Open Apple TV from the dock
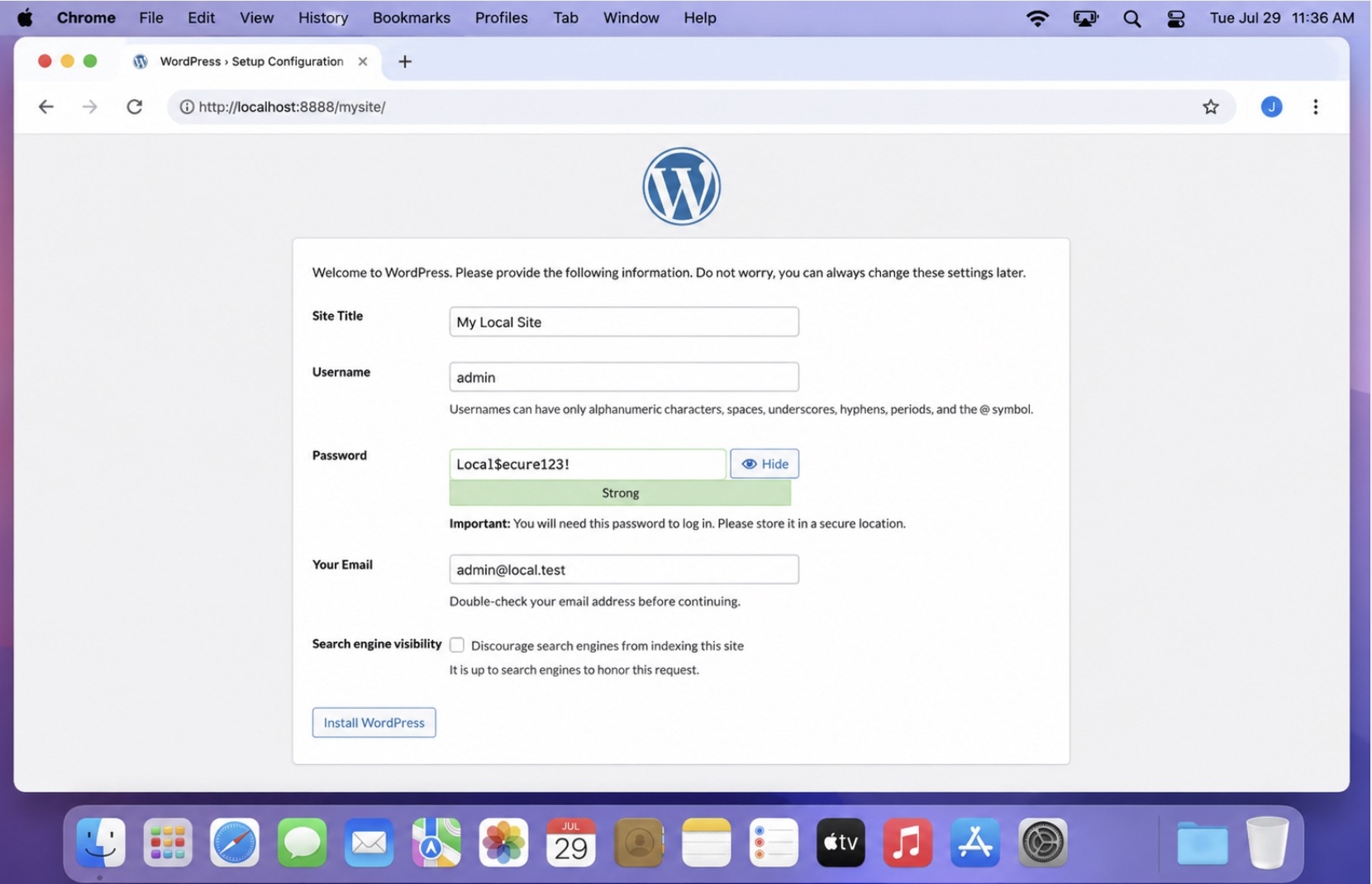 click(841, 843)
